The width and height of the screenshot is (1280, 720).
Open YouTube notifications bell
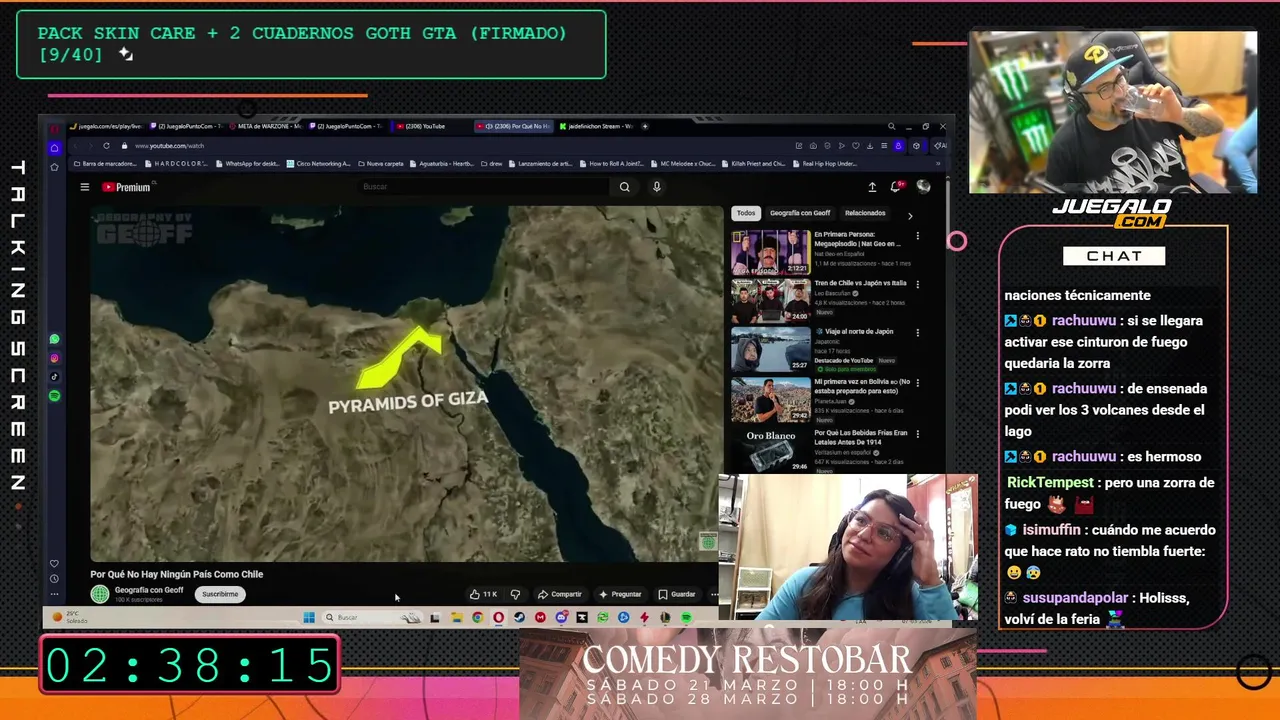(896, 187)
